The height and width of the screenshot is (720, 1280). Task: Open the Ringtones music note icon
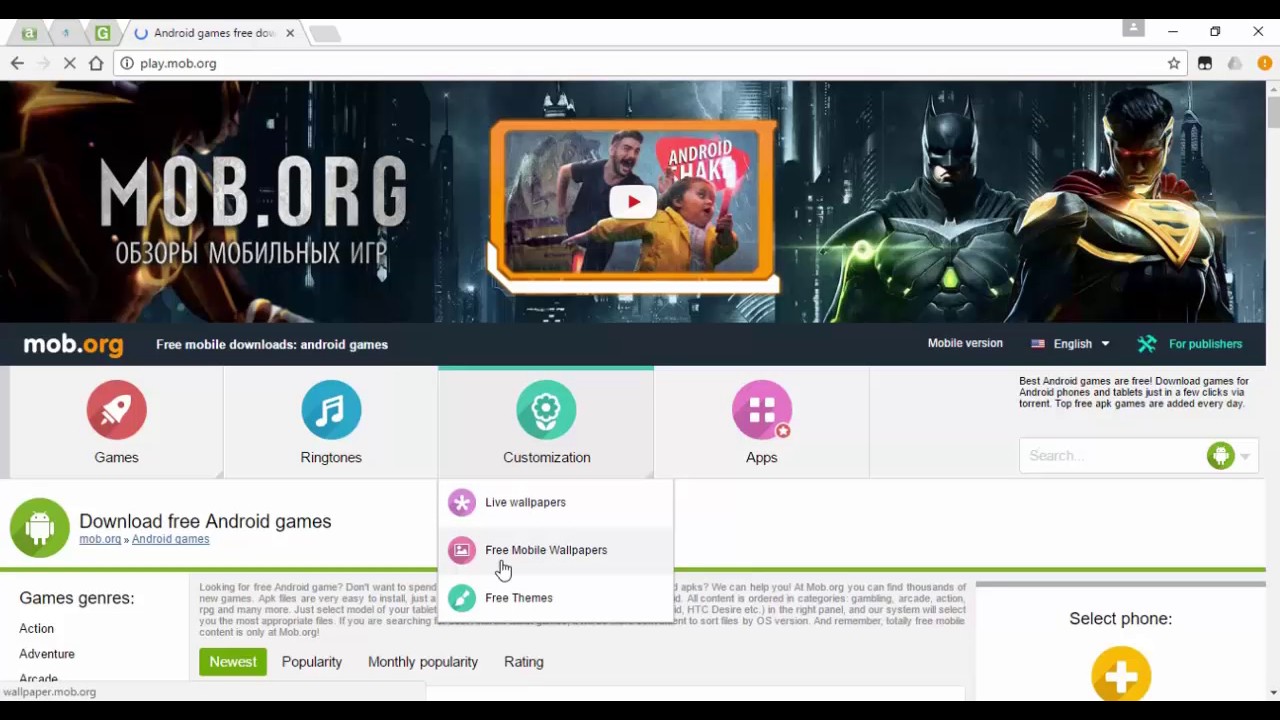(x=331, y=410)
